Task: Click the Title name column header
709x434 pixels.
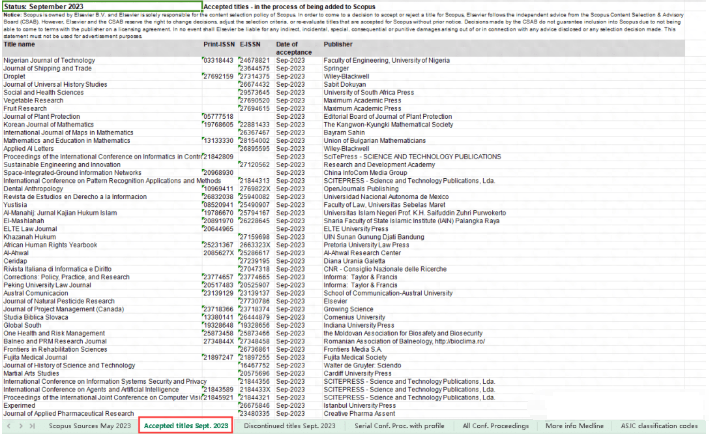Action: (19, 44)
